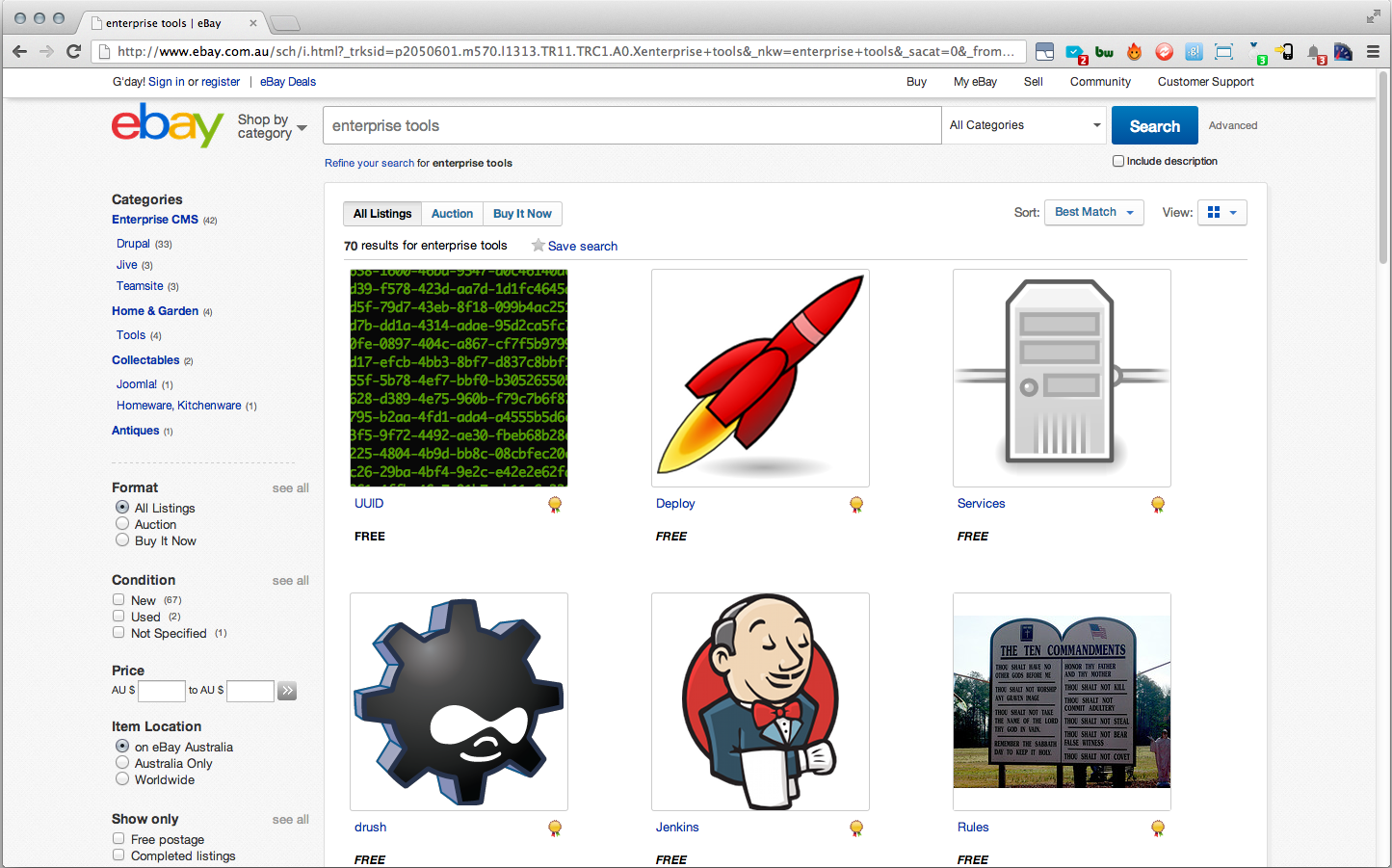
Task: Open the Shop by category dropdown
Action: (x=273, y=126)
